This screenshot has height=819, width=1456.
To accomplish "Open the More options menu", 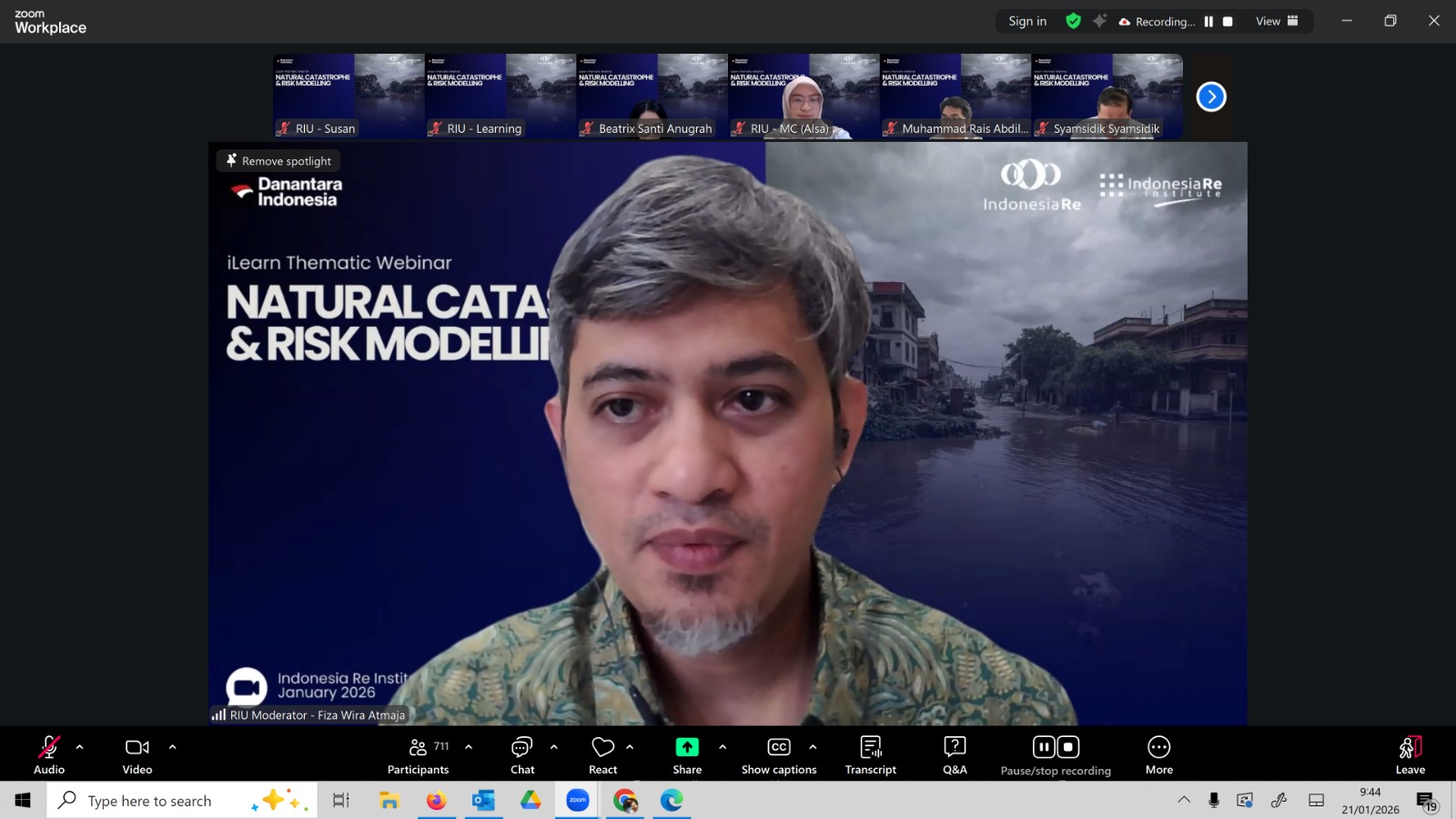I will (1158, 754).
